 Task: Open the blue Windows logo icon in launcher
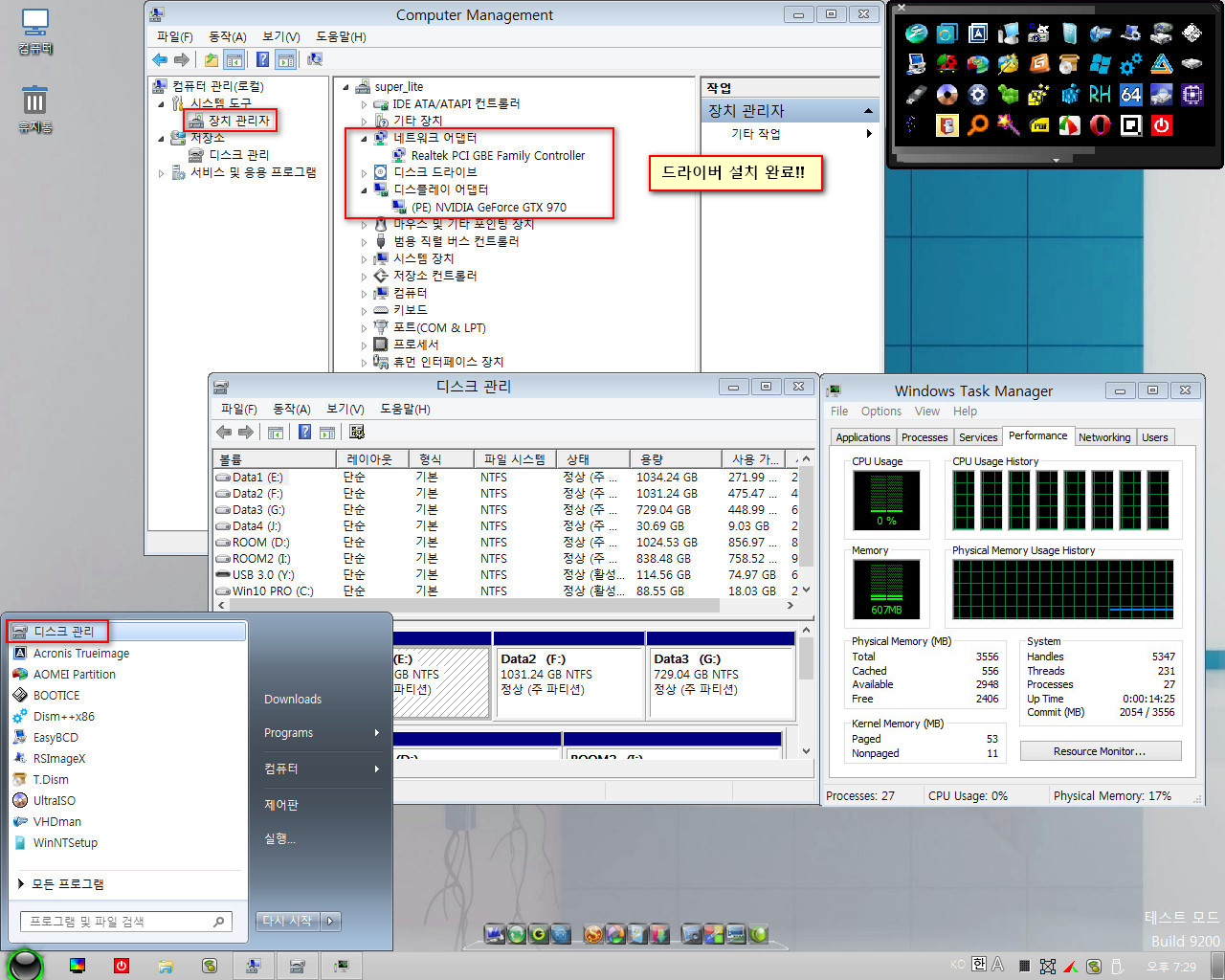[x=1100, y=64]
